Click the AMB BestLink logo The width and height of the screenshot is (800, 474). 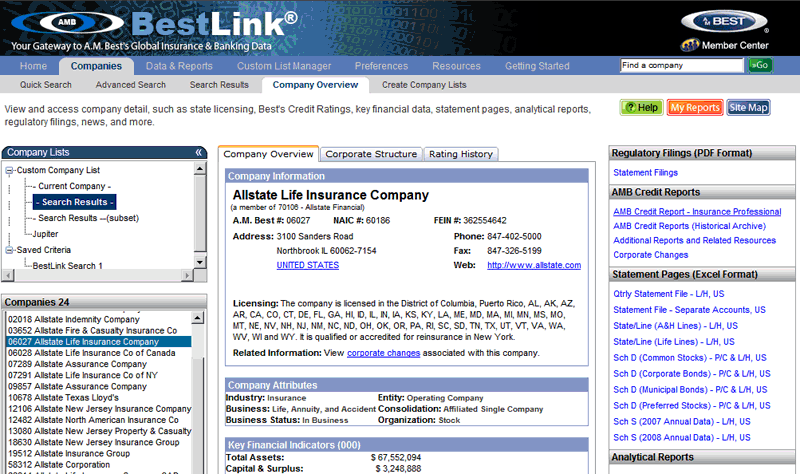coord(155,23)
